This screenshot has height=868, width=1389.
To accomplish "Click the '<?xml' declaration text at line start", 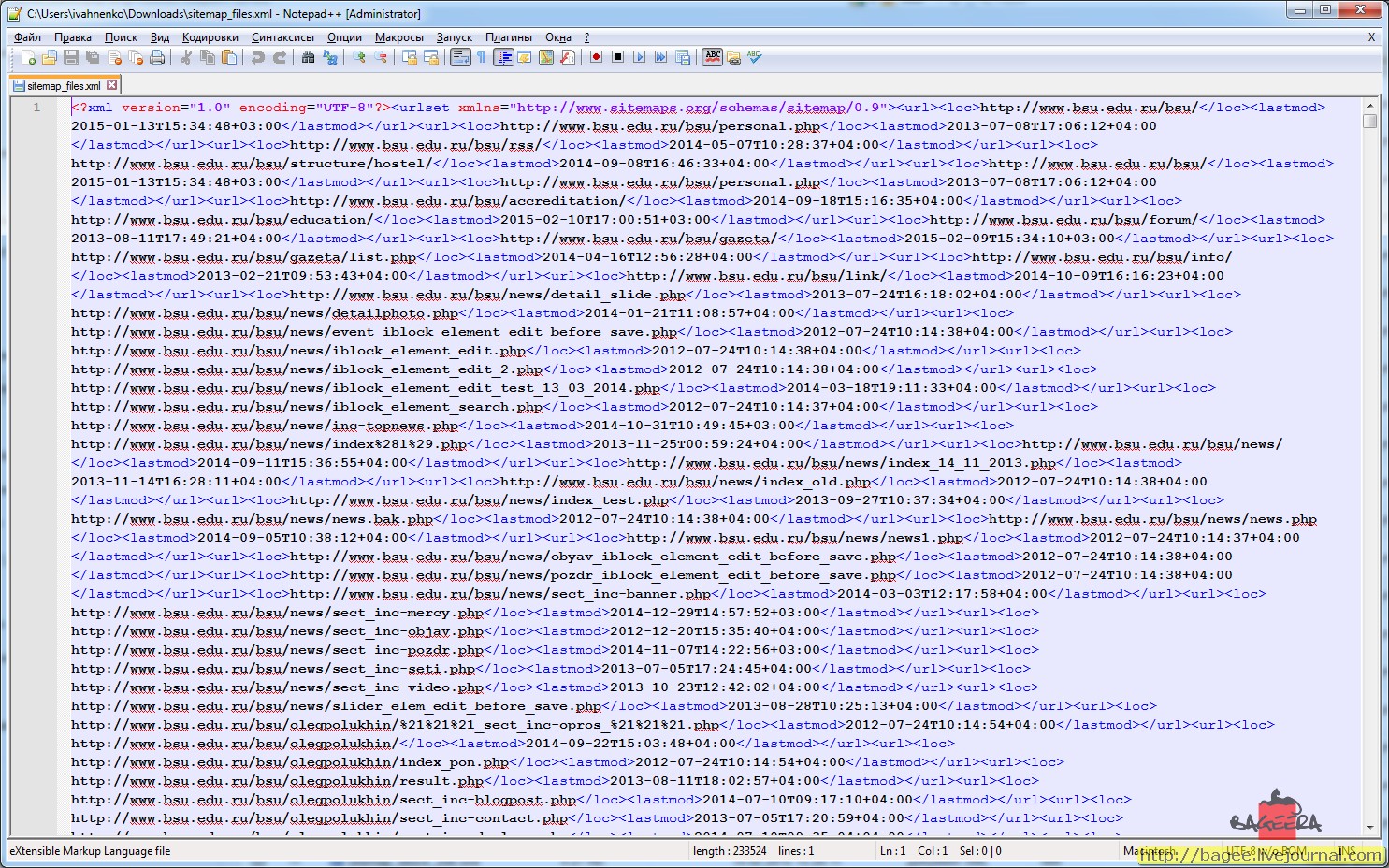I will (92, 108).
